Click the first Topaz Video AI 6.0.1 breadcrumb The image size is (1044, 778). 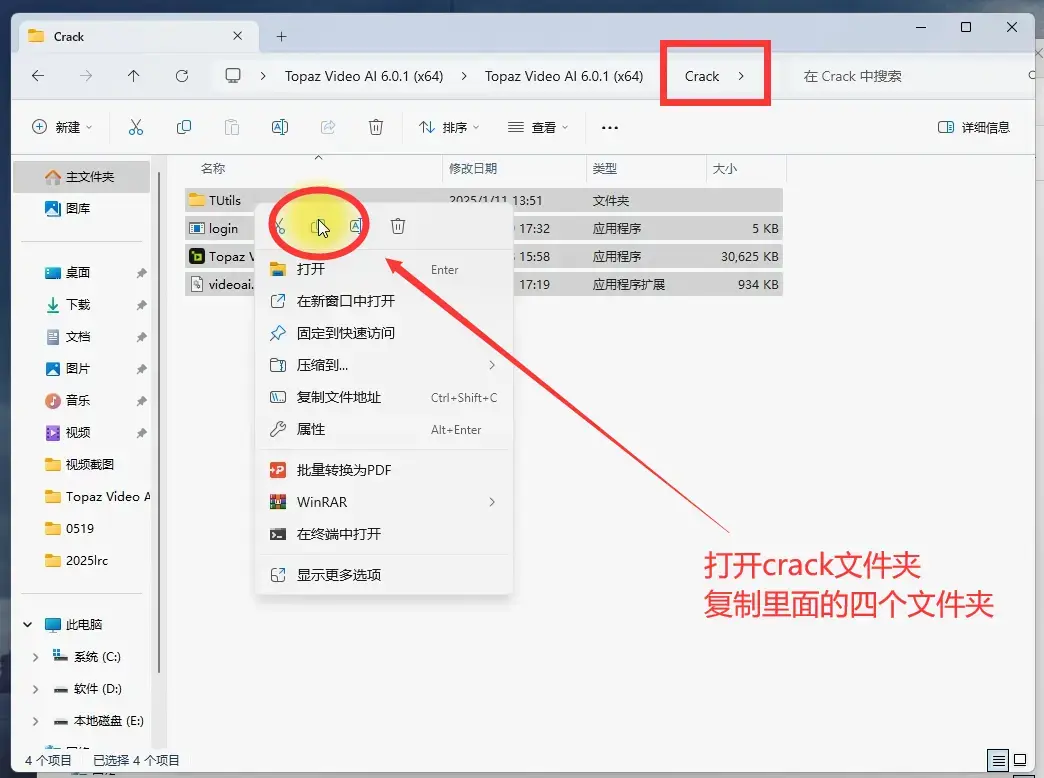(x=364, y=76)
